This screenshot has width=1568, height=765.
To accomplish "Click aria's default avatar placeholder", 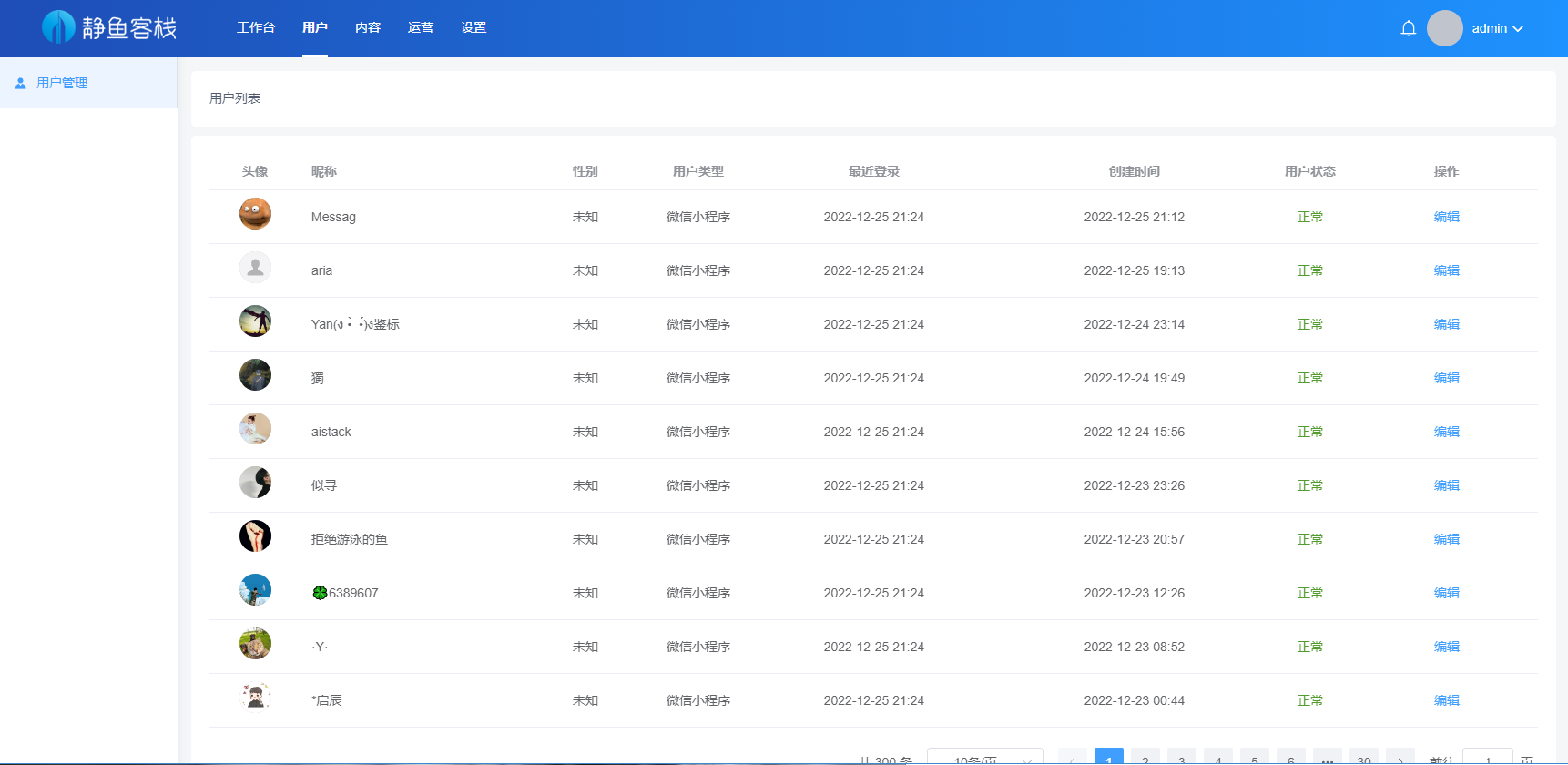I will click(x=255, y=268).
